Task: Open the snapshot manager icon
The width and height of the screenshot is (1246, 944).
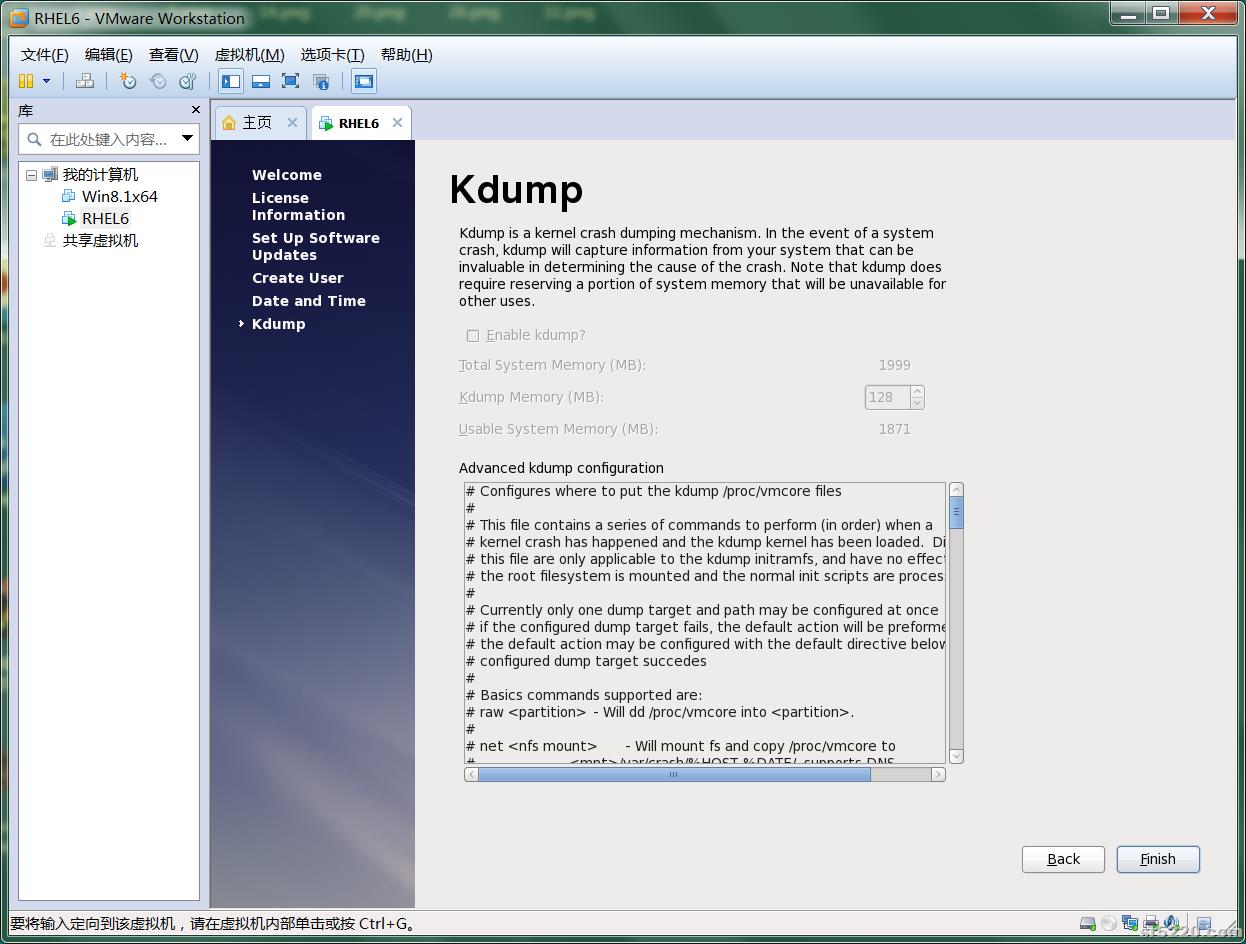Action: click(x=187, y=81)
